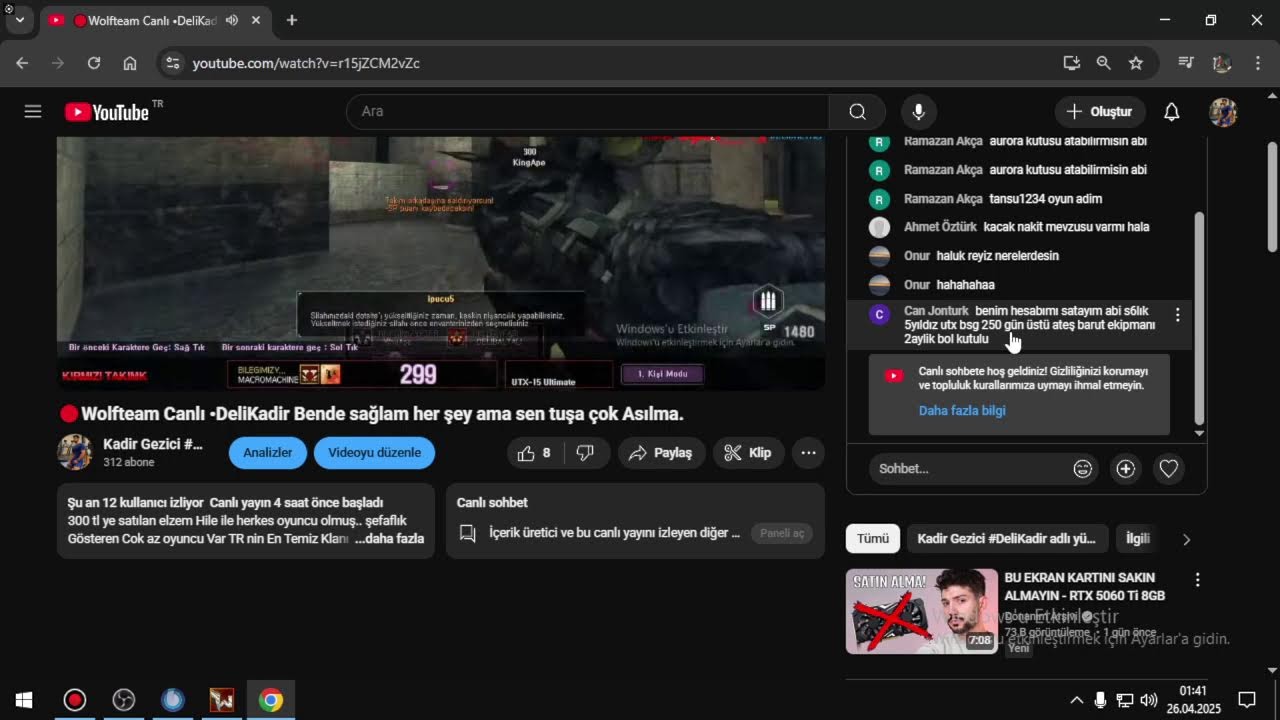Click the search magnifier button
The width and height of the screenshot is (1280, 720).
[857, 112]
